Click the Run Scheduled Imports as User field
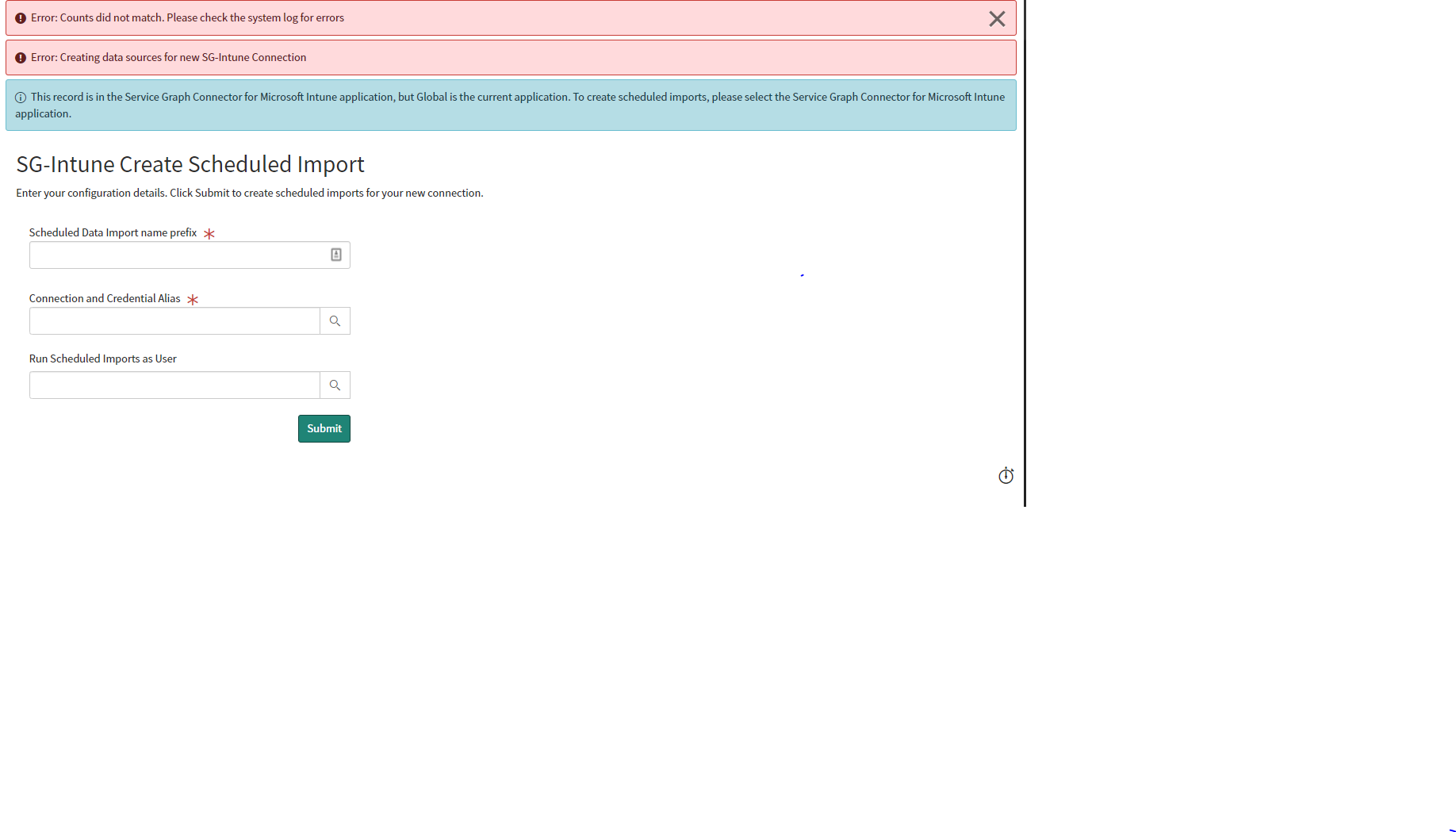Image resolution: width=1456 pixels, height=832 pixels. tap(174, 385)
